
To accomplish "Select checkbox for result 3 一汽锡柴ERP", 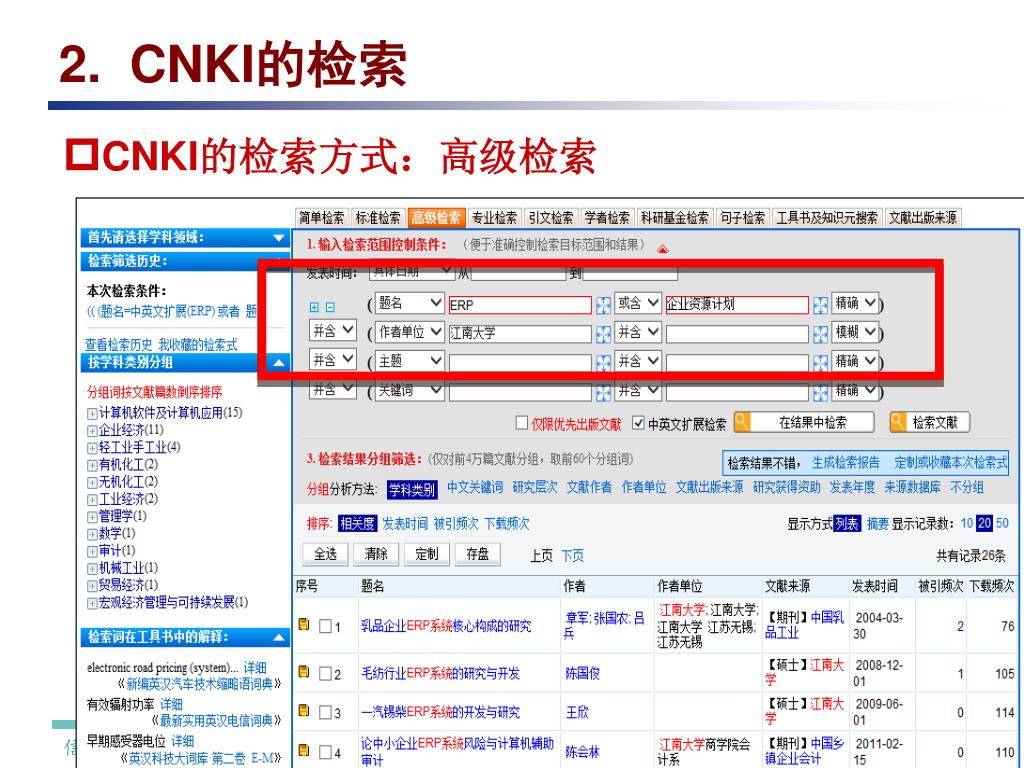I will (325, 712).
